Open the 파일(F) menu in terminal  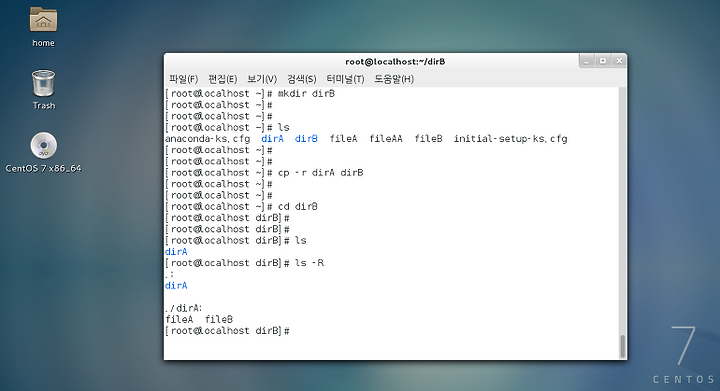pos(183,79)
